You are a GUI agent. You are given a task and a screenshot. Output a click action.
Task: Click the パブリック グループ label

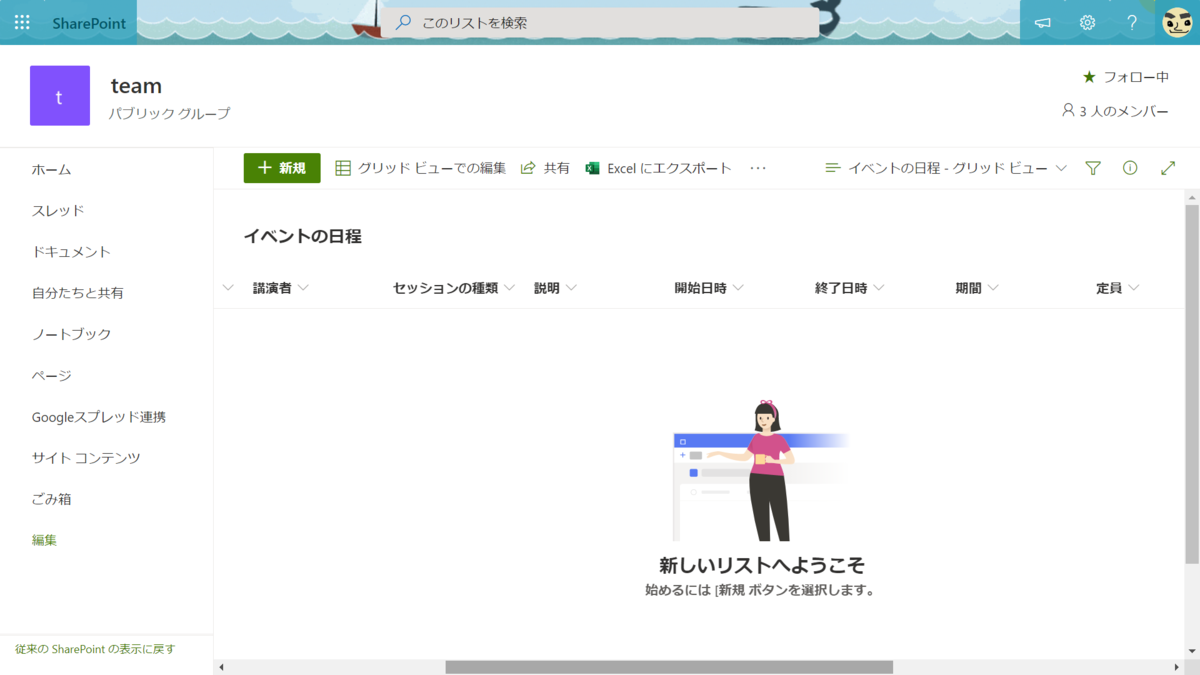point(169,114)
